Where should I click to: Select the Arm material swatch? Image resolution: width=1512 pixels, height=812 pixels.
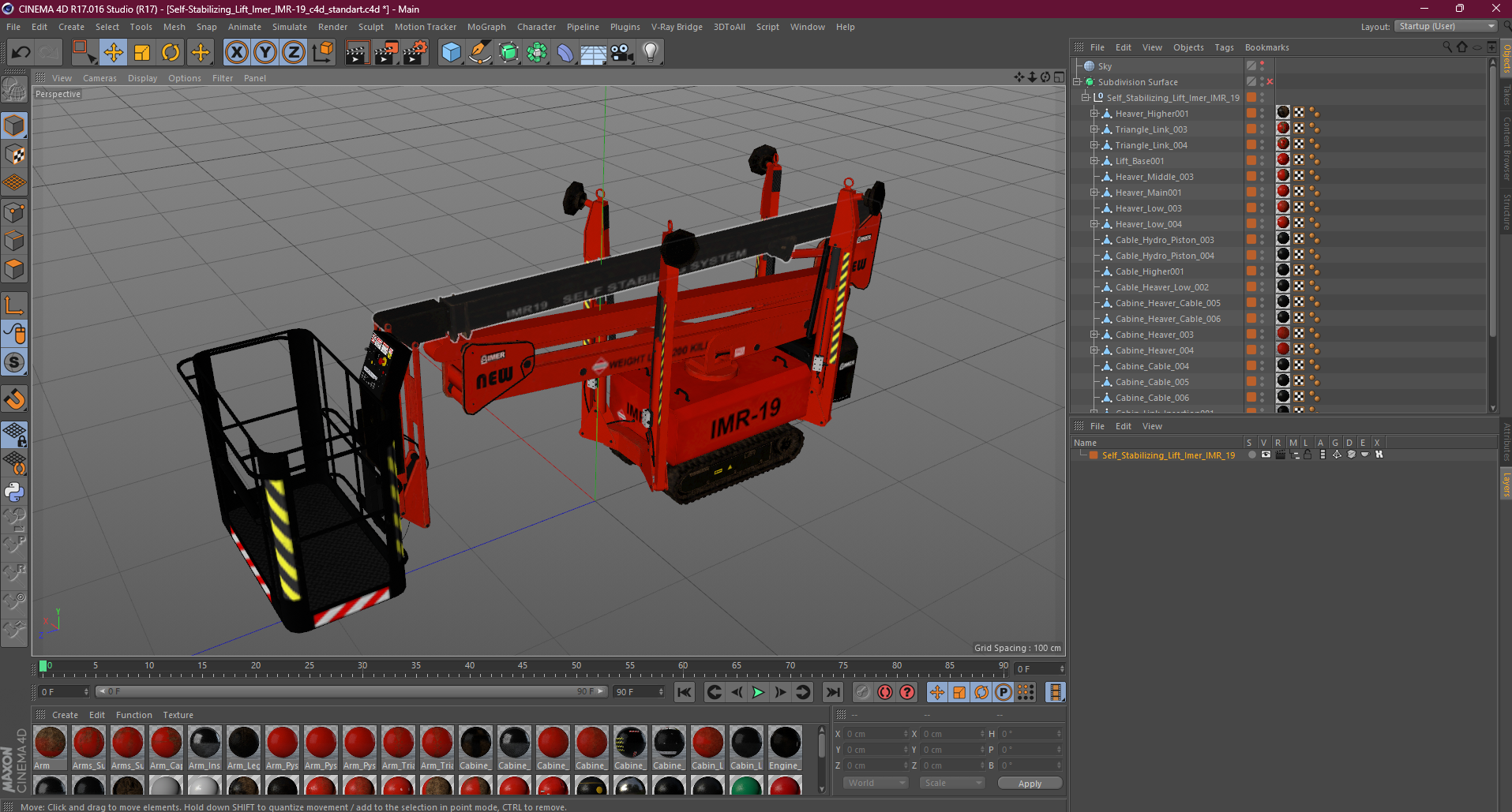pyautogui.click(x=51, y=748)
